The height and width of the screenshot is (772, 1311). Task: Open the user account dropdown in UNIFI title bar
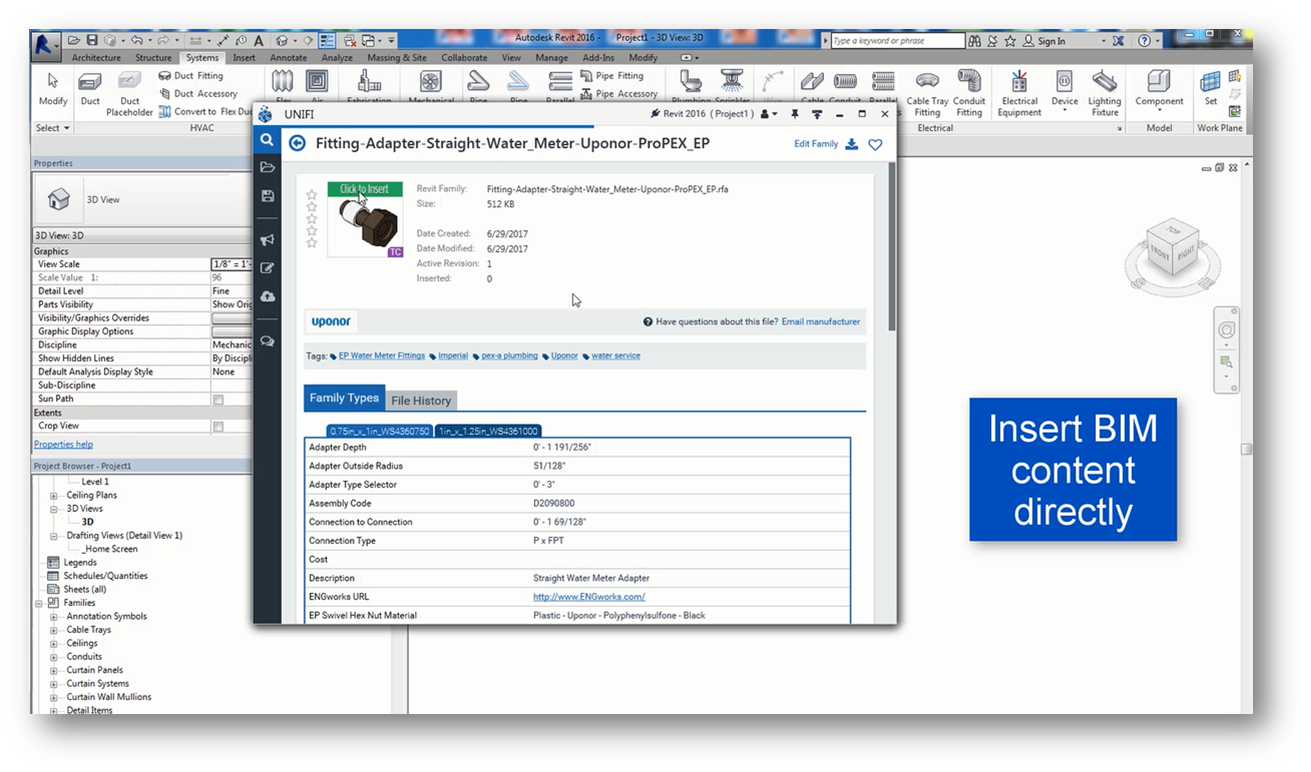(x=770, y=114)
